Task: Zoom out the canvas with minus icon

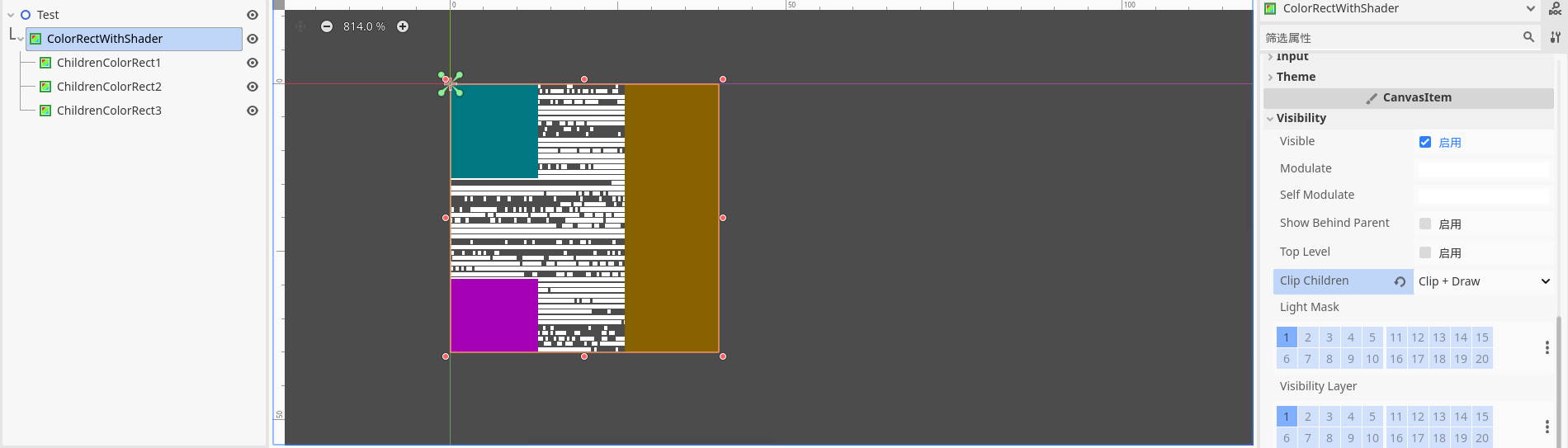Action: [x=327, y=26]
